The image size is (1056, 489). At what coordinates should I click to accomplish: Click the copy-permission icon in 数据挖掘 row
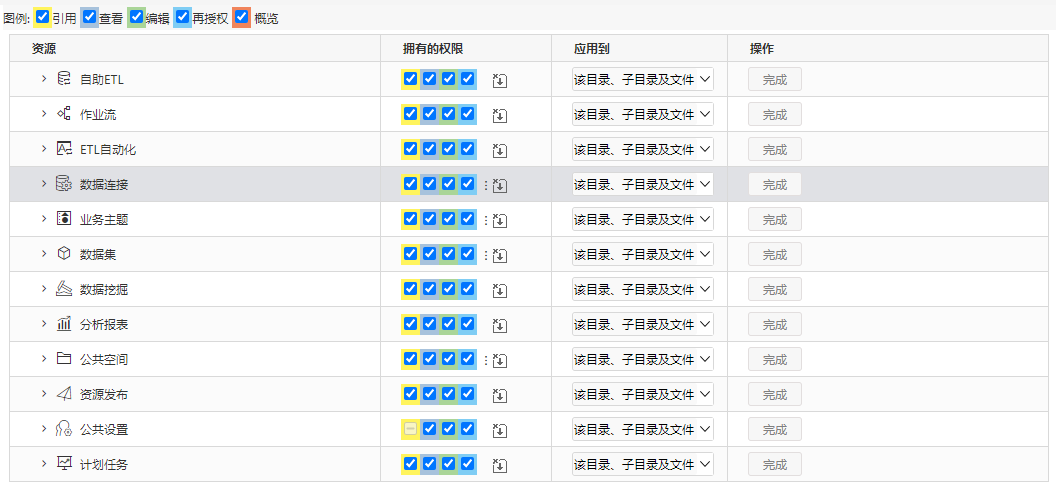click(500, 290)
